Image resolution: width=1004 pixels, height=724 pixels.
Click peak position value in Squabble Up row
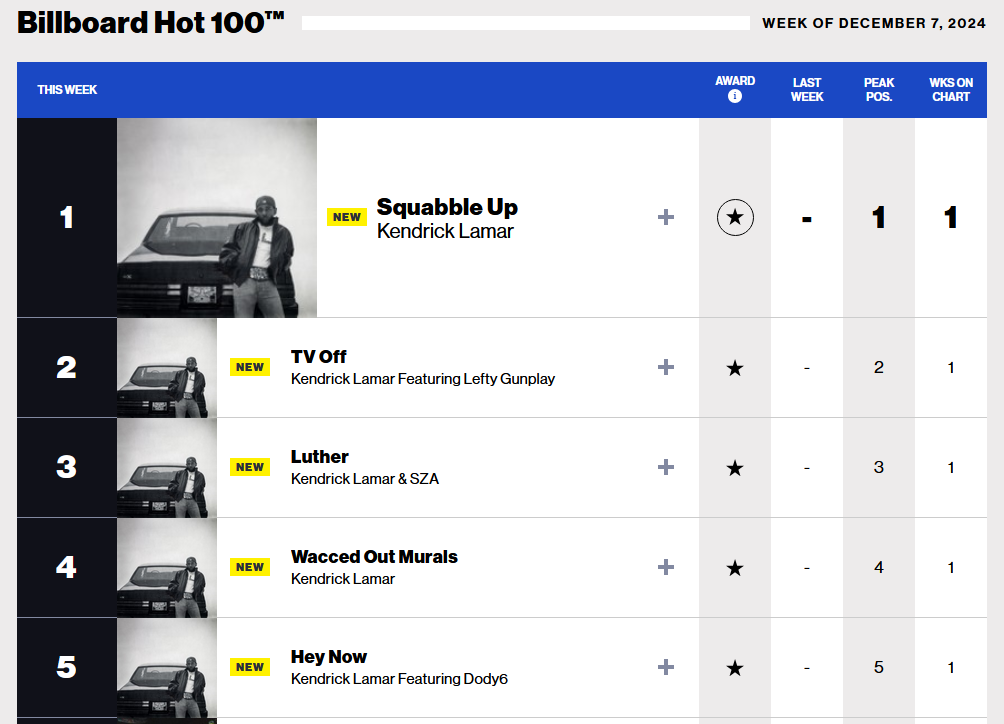click(878, 218)
